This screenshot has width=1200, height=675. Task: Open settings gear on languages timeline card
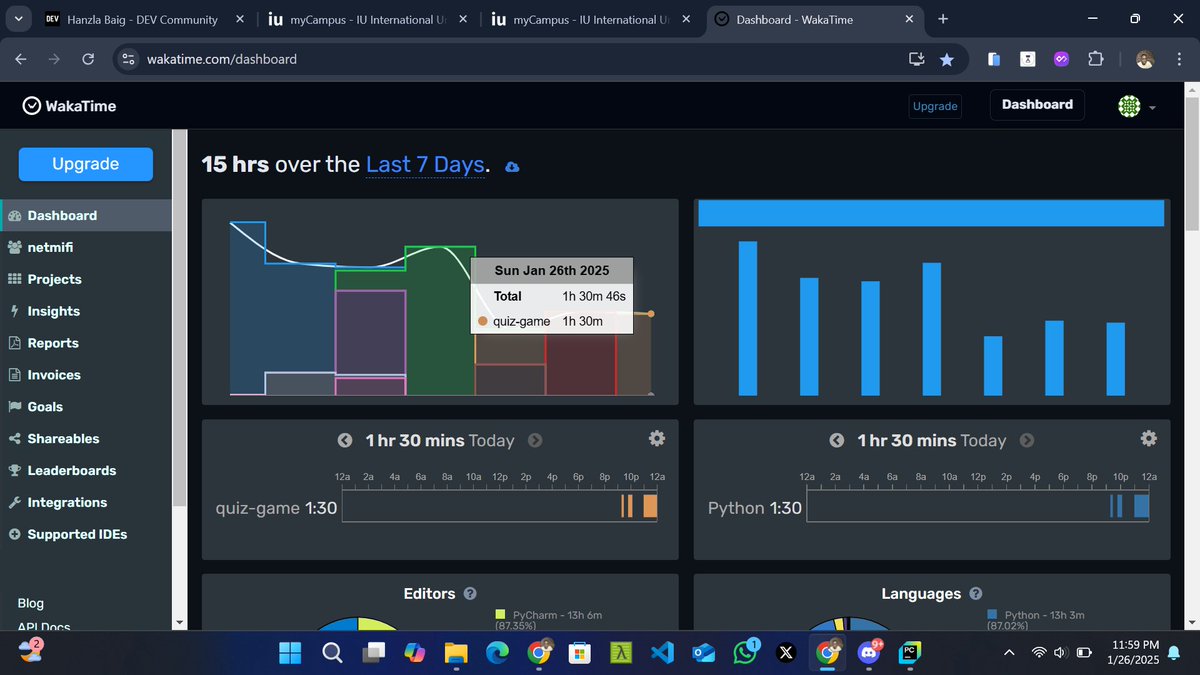1149,438
